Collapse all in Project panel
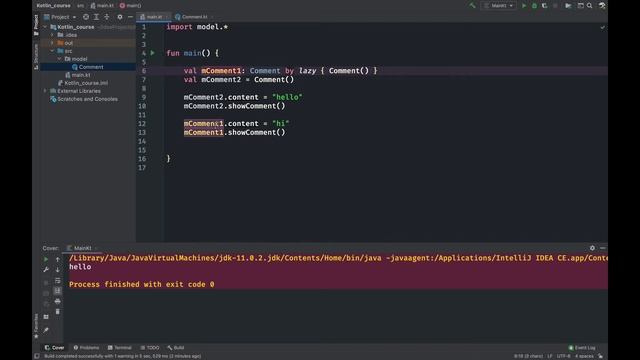 pyautogui.click(x=107, y=17)
